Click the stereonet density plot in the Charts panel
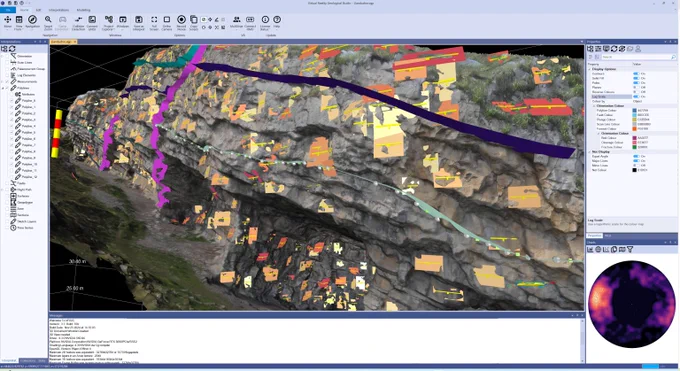 [x=631, y=304]
